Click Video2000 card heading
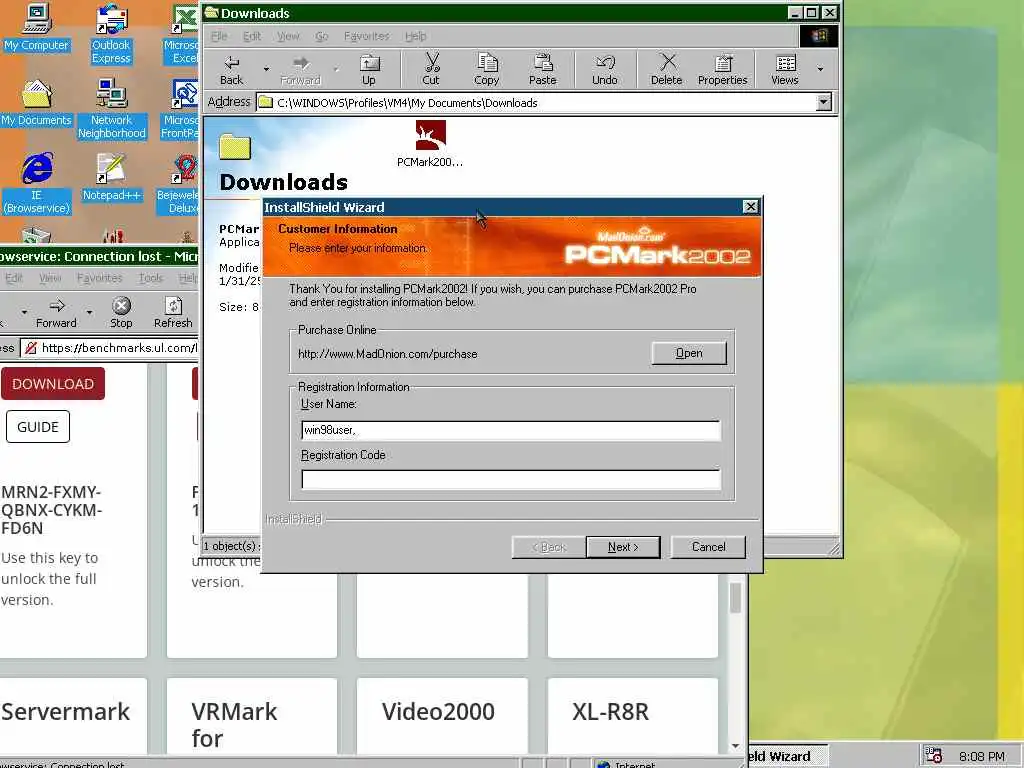1024x768 pixels. [438, 711]
